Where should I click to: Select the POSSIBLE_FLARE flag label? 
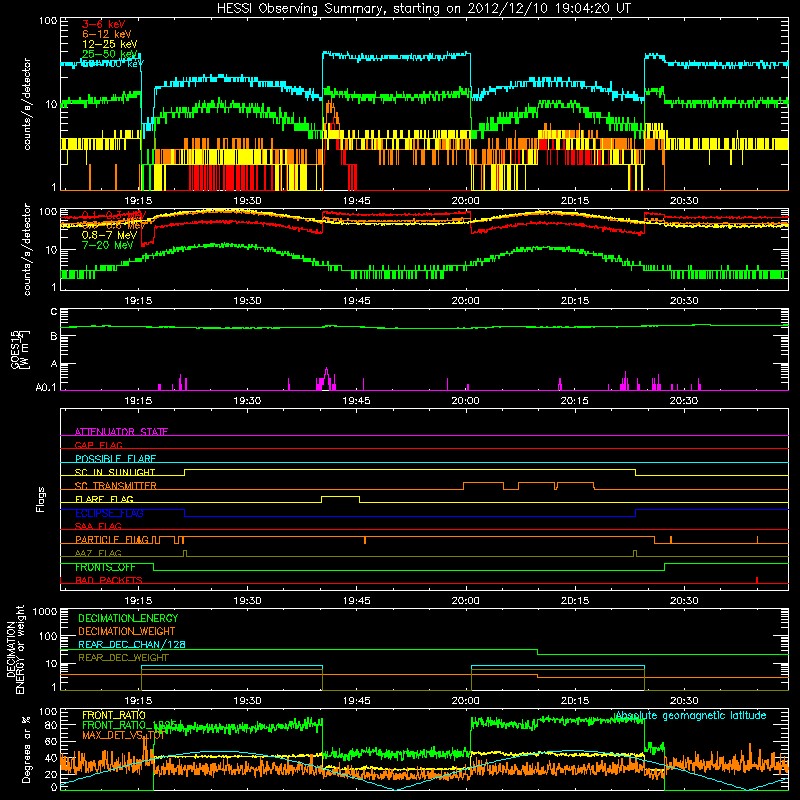tap(115, 459)
